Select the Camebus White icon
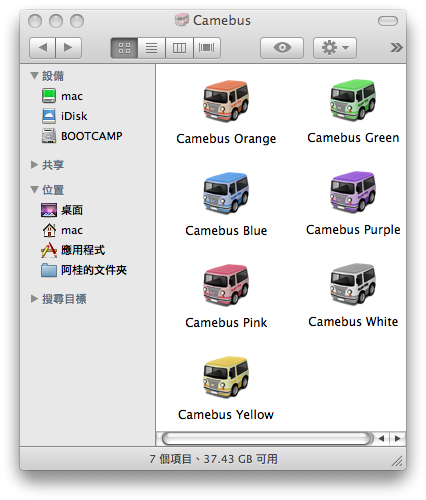 point(353,284)
